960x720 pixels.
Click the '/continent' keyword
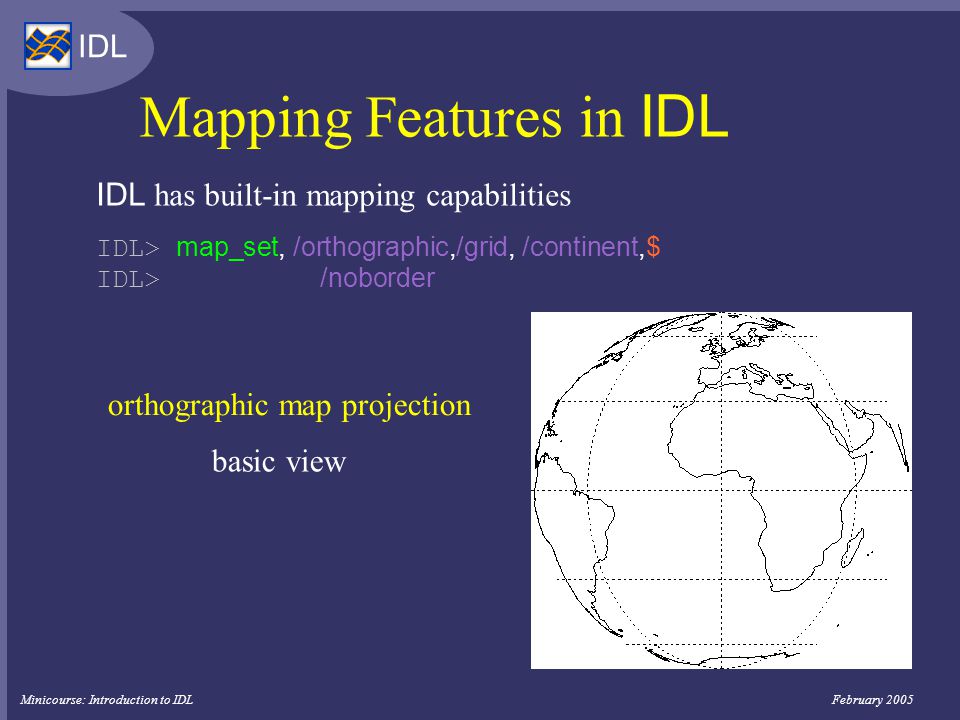click(x=580, y=247)
